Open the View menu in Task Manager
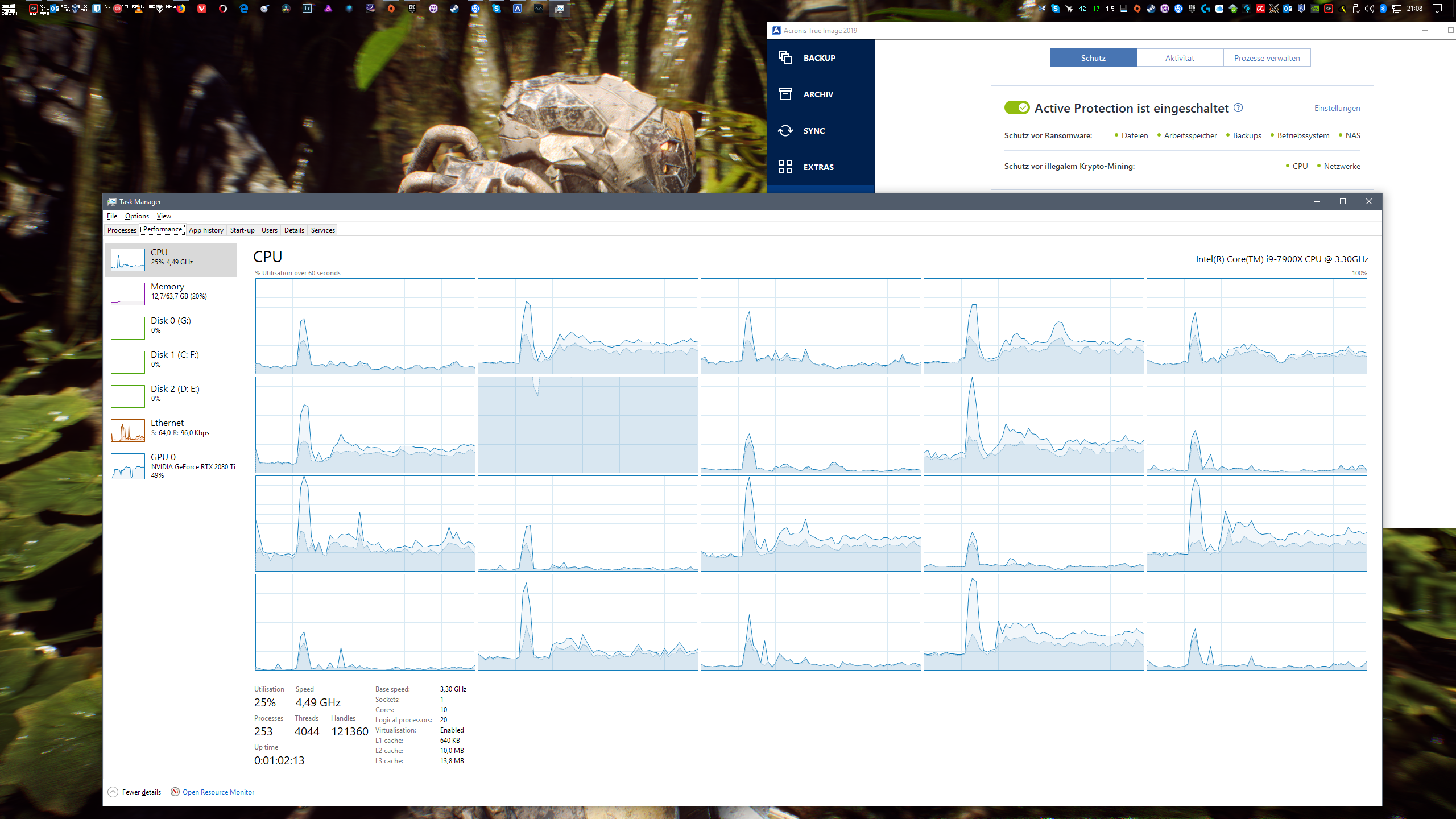Viewport: 1456px width, 819px height. point(164,216)
